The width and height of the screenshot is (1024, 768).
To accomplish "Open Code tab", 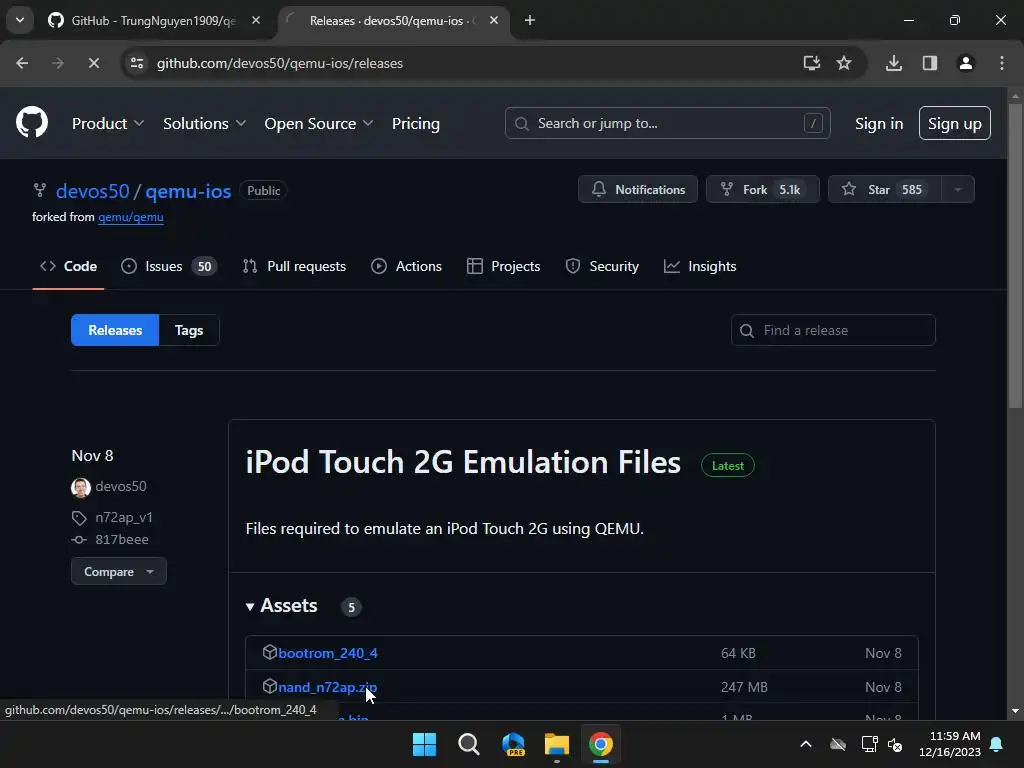I will pyautogui.click(x=69, y=266).
